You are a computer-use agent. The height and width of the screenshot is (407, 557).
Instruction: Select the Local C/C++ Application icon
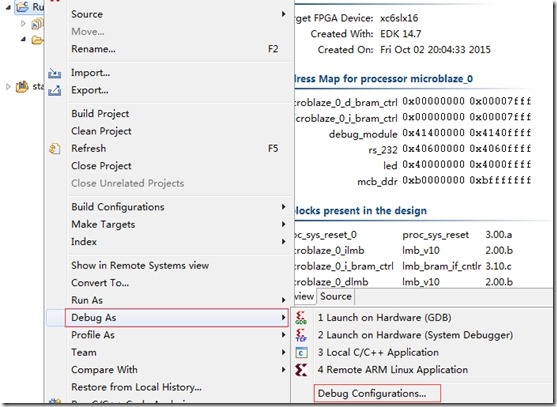[x=301, y=353]
